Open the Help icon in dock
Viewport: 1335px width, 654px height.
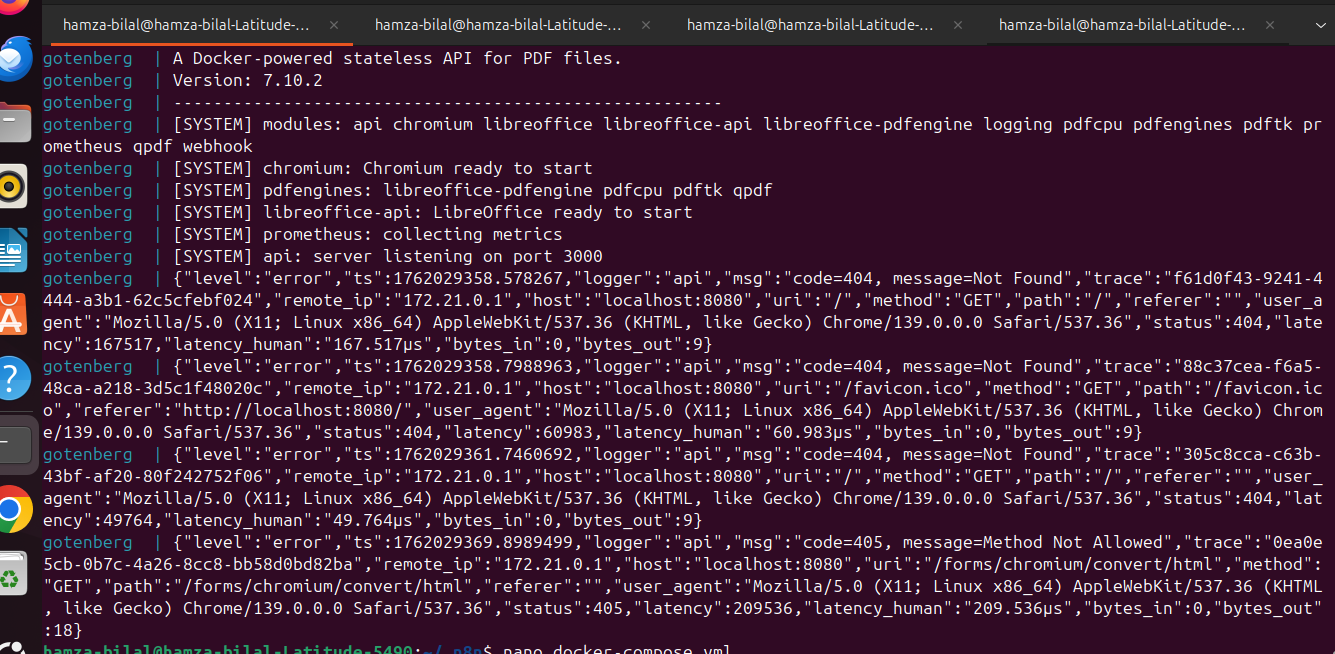click(14, 378)
